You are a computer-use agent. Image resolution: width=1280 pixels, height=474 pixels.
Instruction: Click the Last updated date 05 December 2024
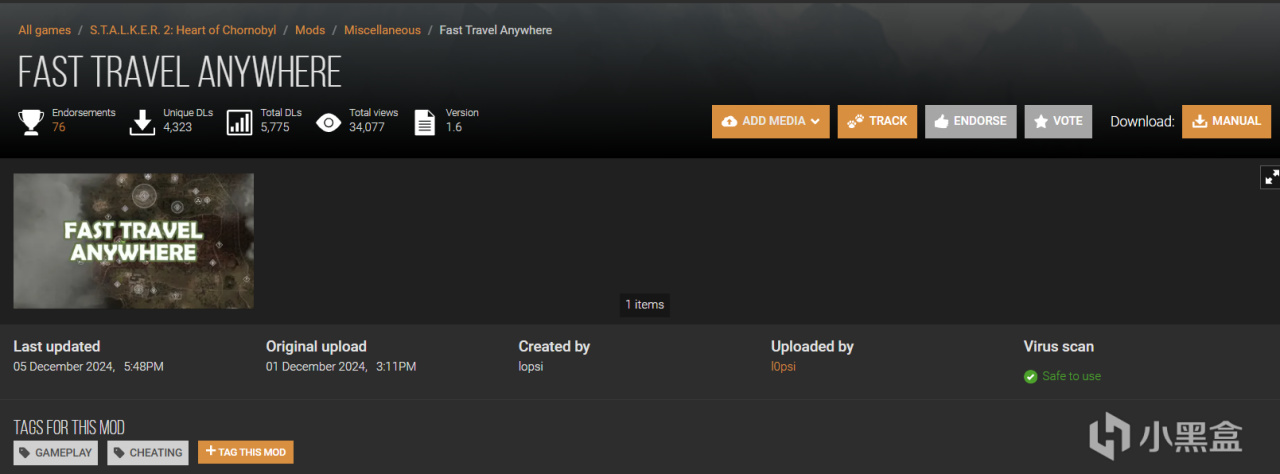(63, 367)
